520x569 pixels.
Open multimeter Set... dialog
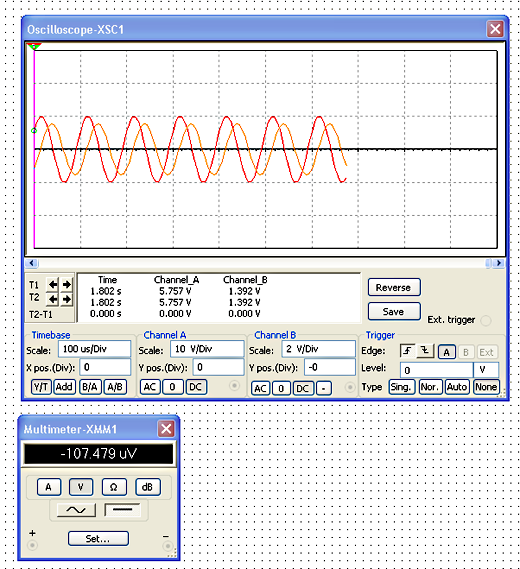(x=98, y=539)
